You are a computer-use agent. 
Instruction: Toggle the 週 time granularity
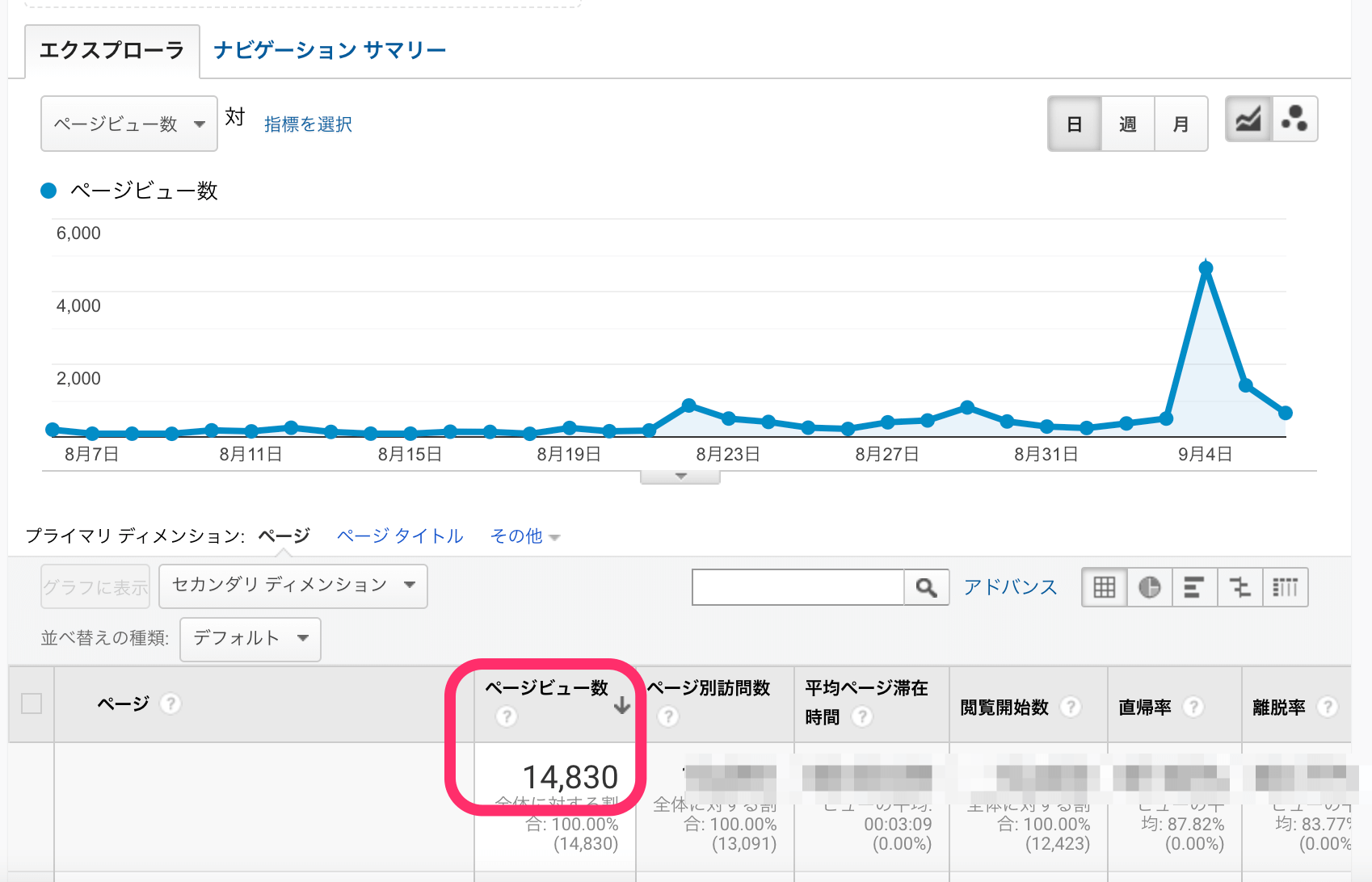coord(1127,123)
